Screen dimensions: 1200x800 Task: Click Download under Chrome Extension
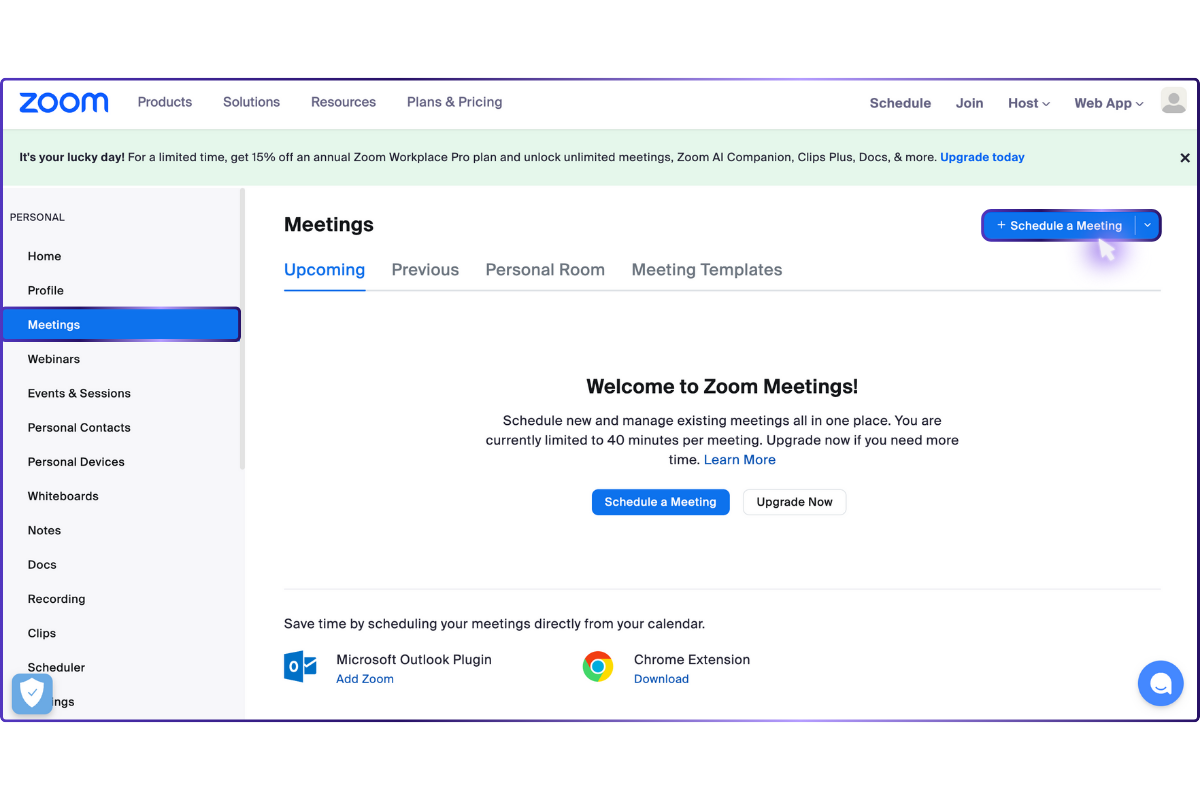(x=661, y=679)
